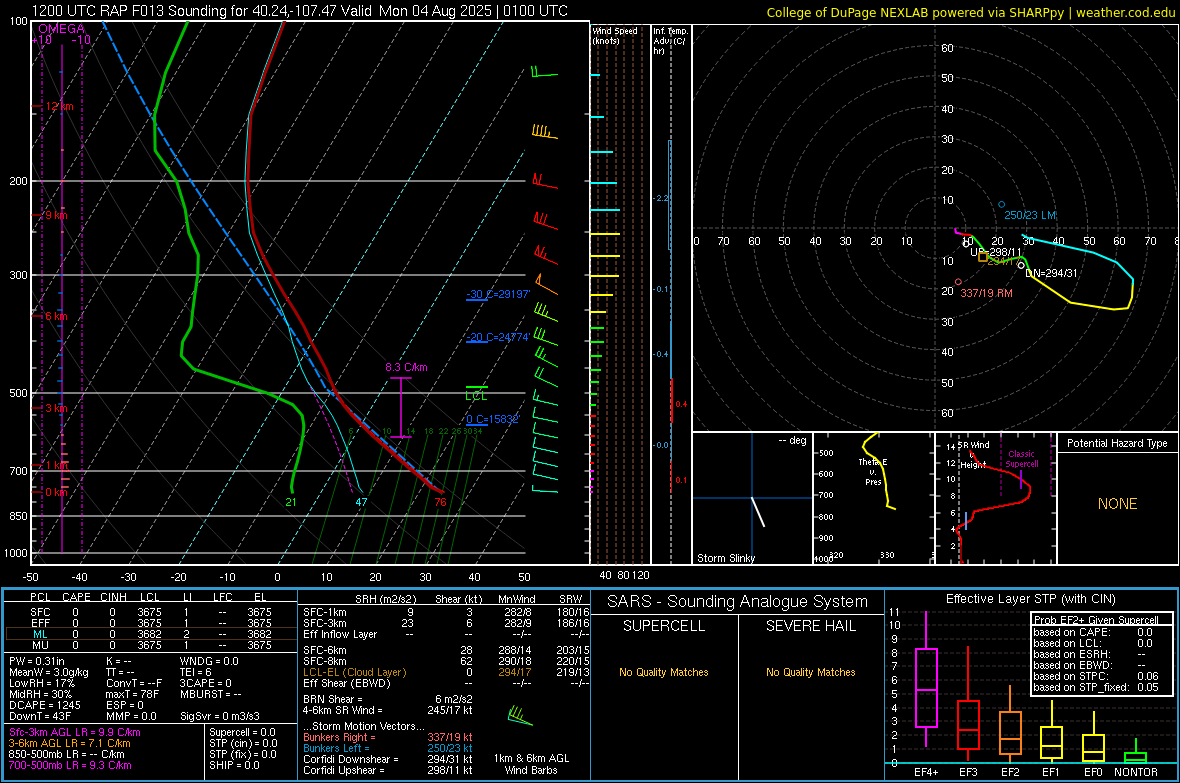
Task: Click the red right-mover circle marker on hodograph
Action: (x=958, y=282)
